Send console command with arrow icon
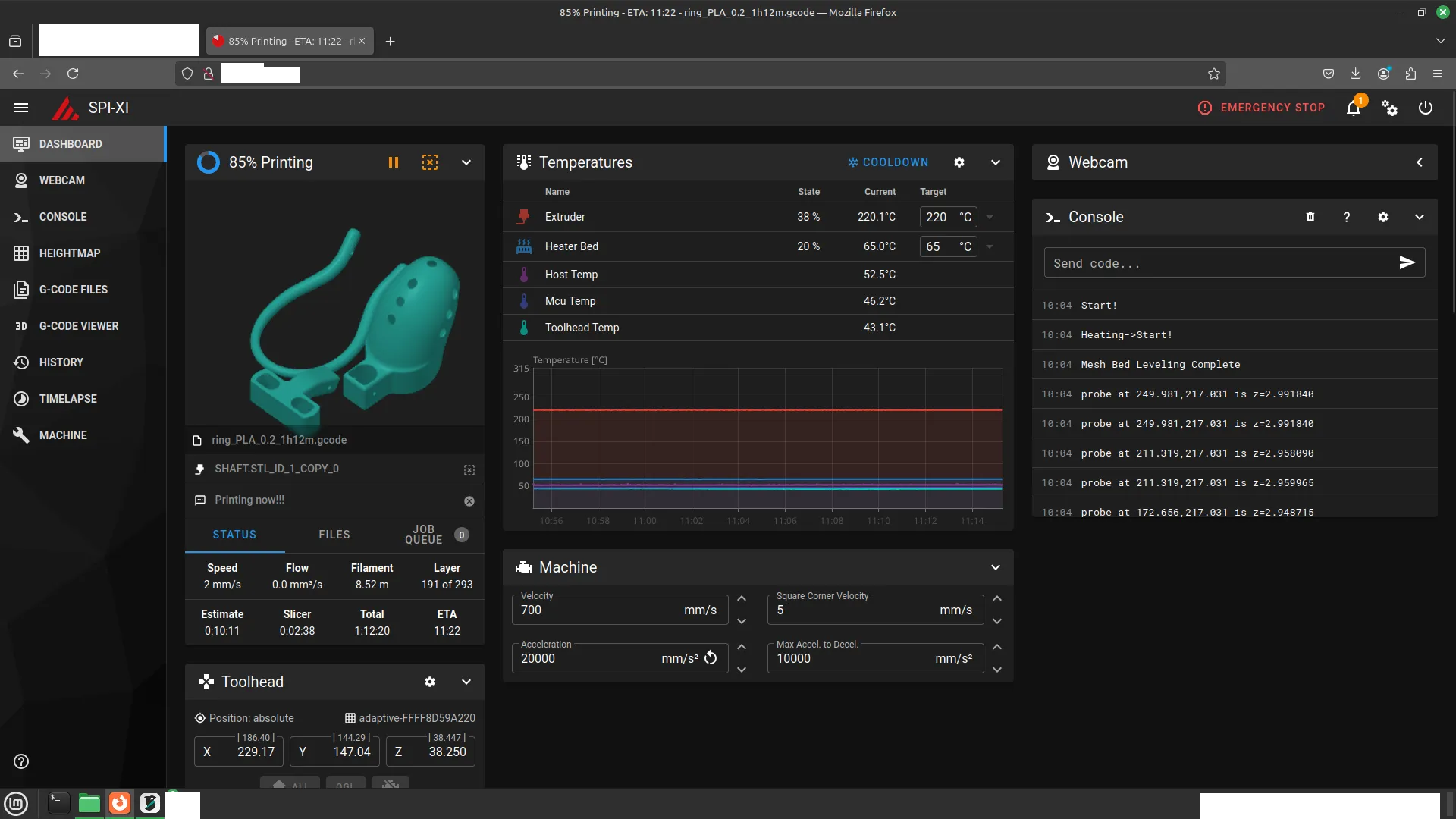Image resolution: width=1456 pixels, height=819 pixels. (x=1407, y=262)
